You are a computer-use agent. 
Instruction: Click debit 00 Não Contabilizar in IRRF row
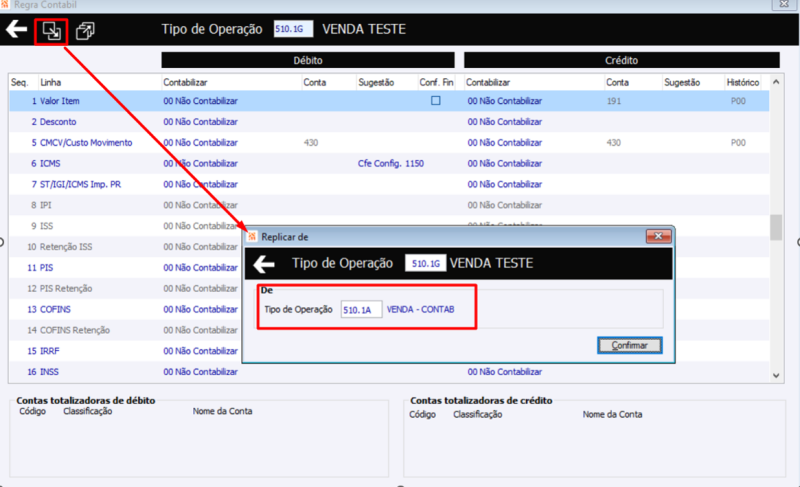pyautogui.click(x=201, y=351)
